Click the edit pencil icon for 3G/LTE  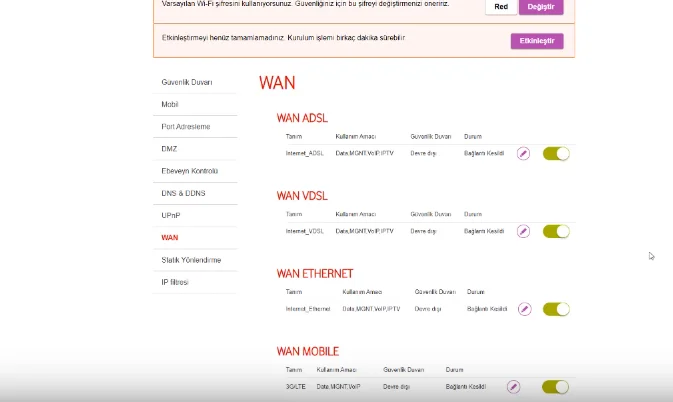coord(513,387)
